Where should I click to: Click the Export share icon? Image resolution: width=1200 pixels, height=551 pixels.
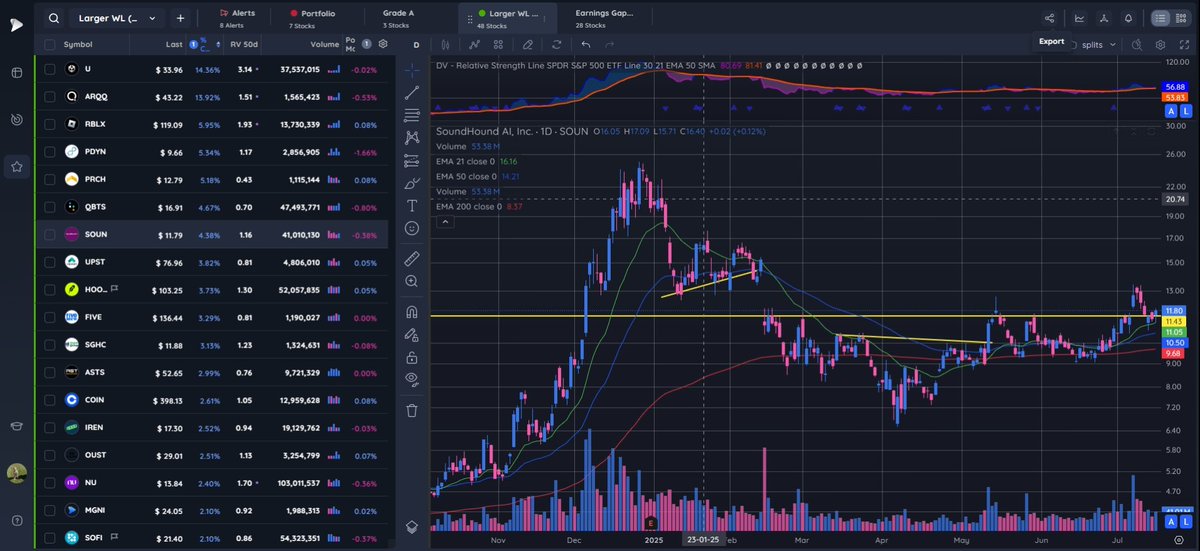[x=1049, y=18]
